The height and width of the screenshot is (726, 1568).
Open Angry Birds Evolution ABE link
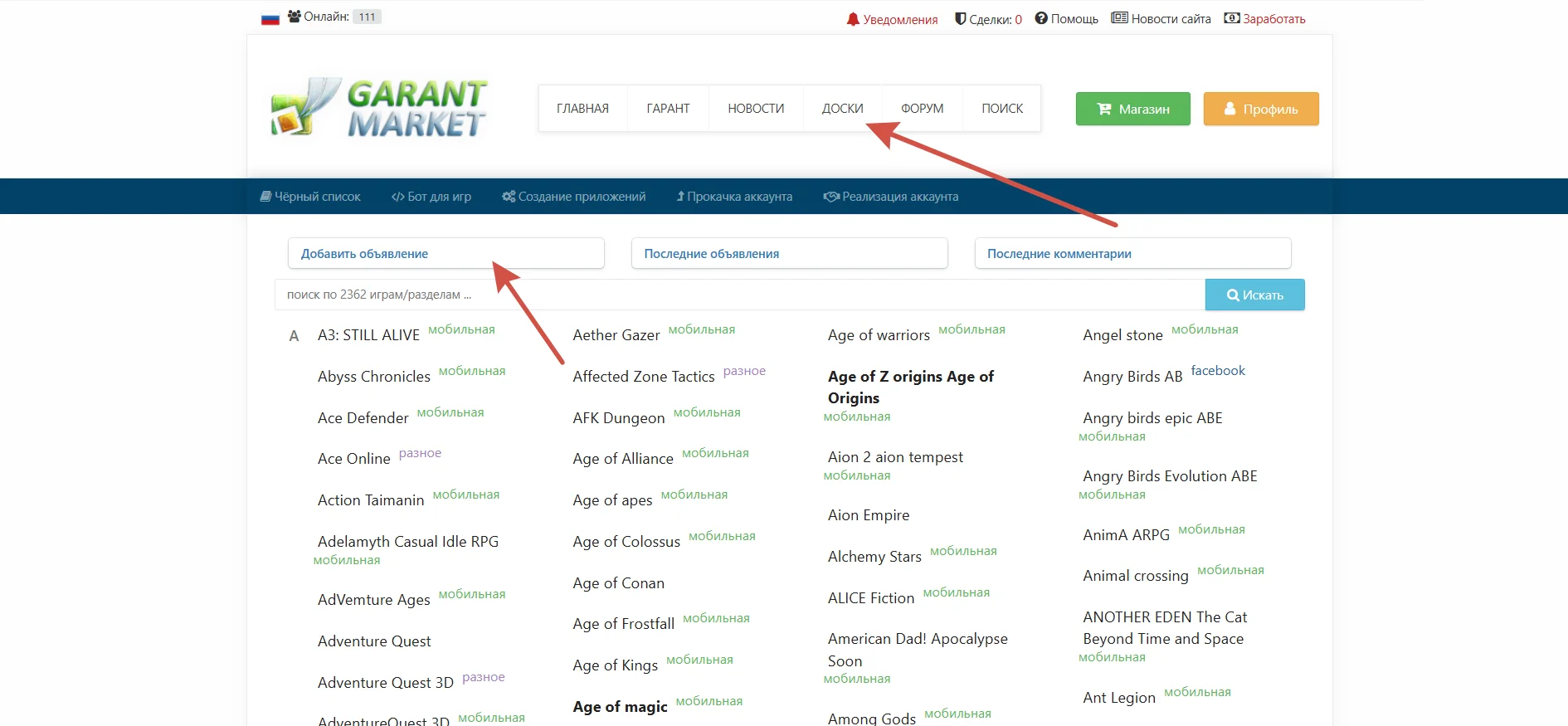pos(1170,476)
